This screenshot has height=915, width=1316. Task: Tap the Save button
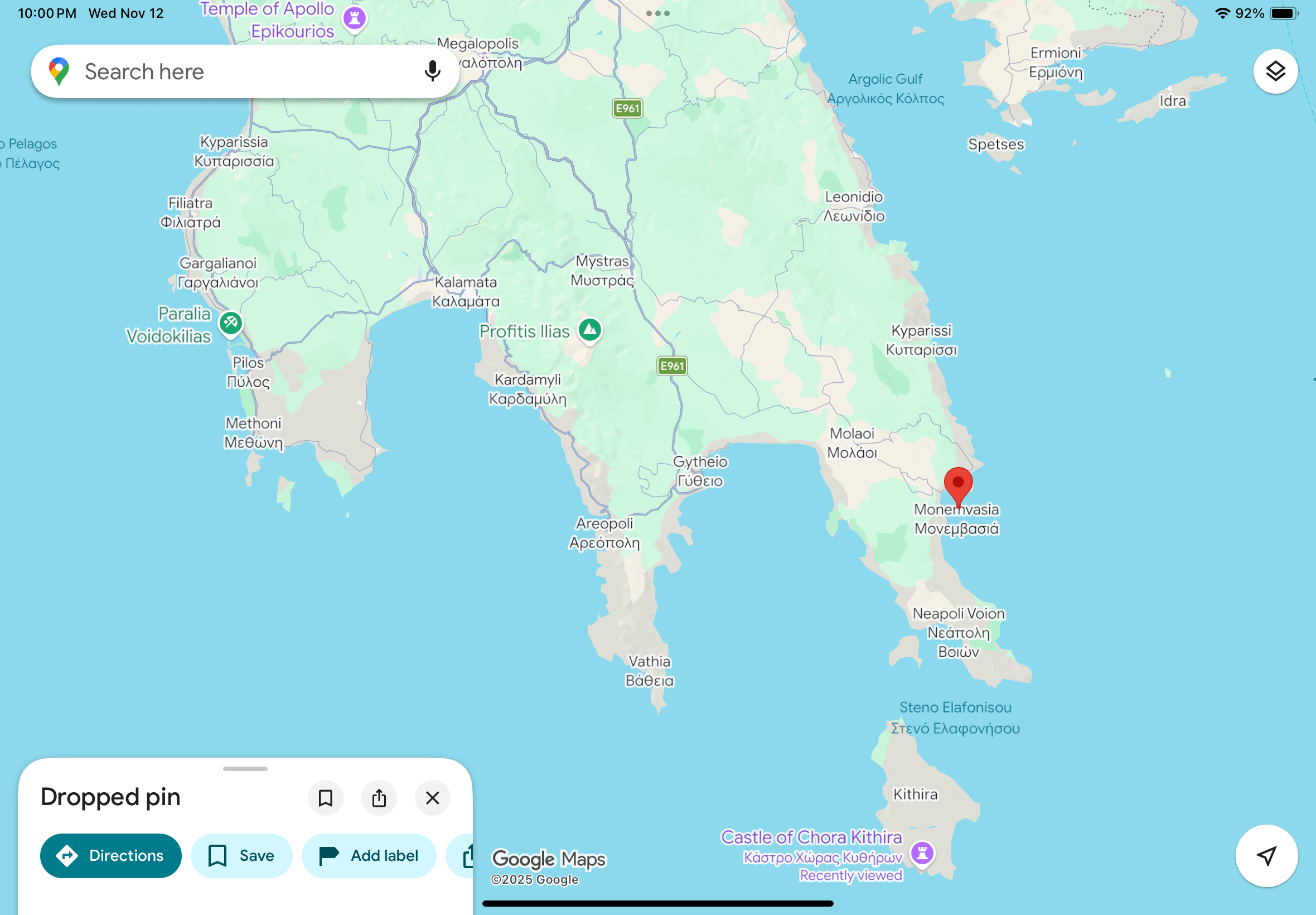[241, 855]
